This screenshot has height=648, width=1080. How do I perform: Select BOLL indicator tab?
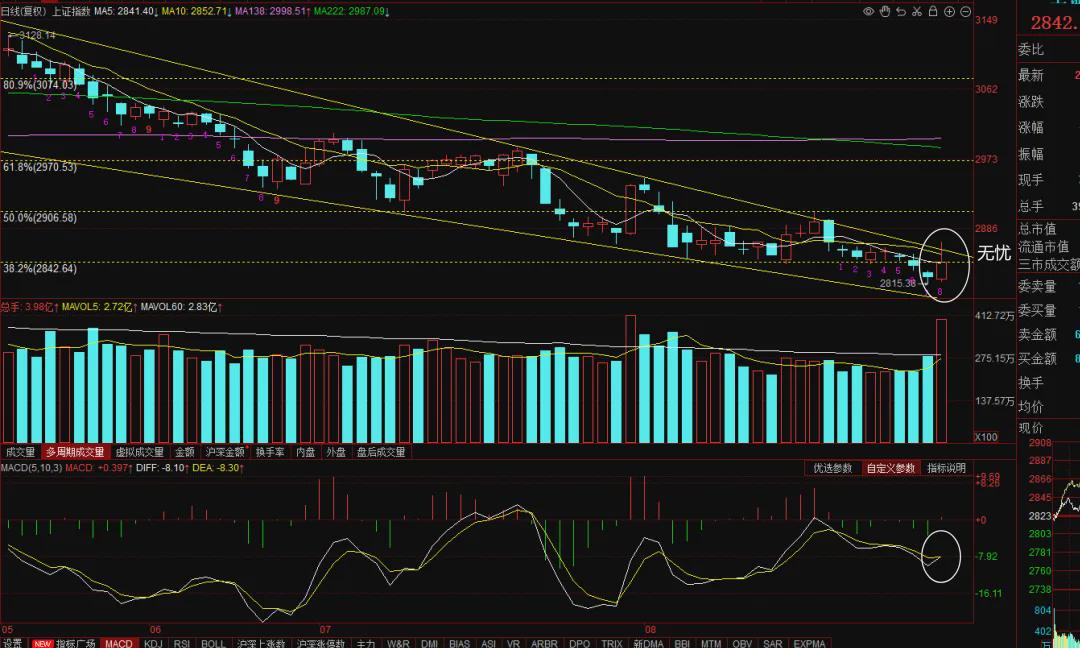(x=213, y=643)
